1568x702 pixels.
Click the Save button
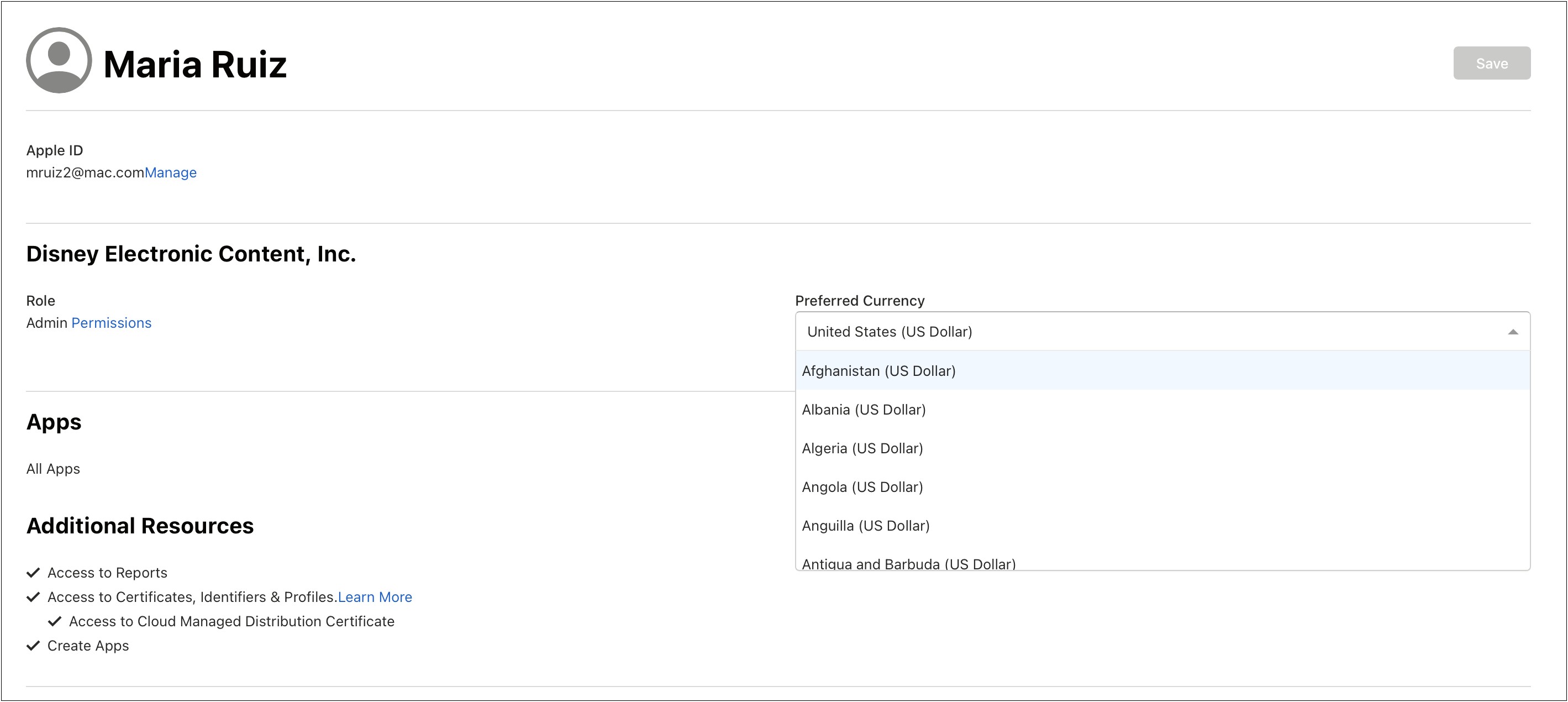(x=1491, y=64)
